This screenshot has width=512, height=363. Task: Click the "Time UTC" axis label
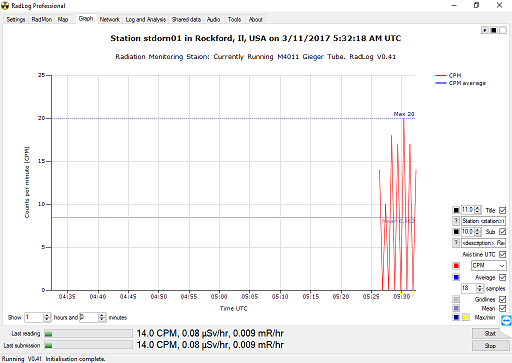click(x=233, y=308)
